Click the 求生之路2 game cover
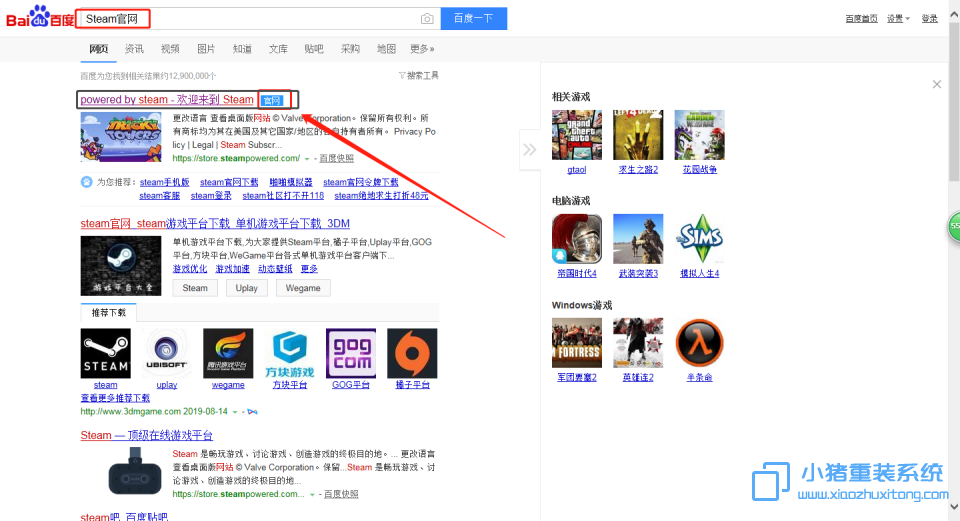This screenshot has height=521, width=960. click(x=638, y=135)
